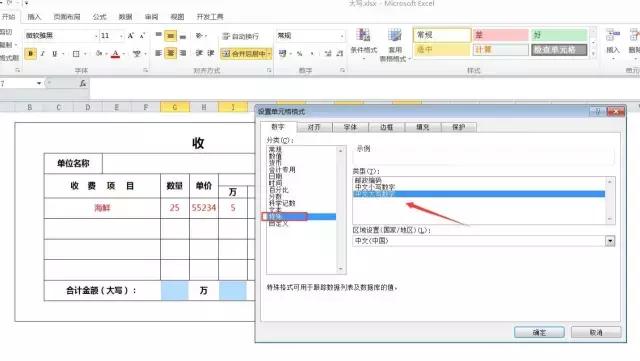Apply the yellow 适中 cell style
The image size is (640, 361).
[442, 50]
